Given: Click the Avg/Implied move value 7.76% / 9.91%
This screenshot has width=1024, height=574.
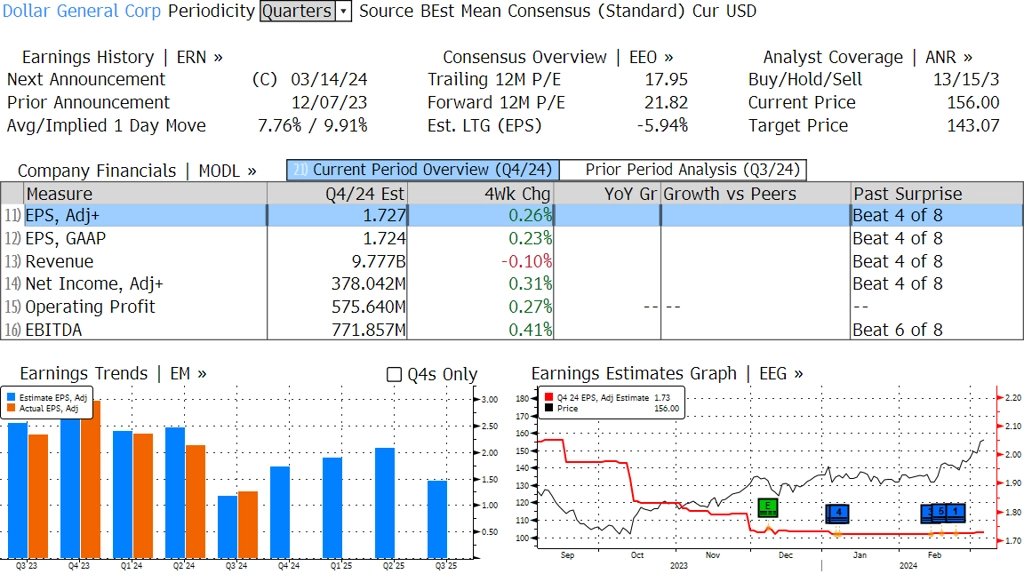Looking at the screenshot, I should [312, 125].
